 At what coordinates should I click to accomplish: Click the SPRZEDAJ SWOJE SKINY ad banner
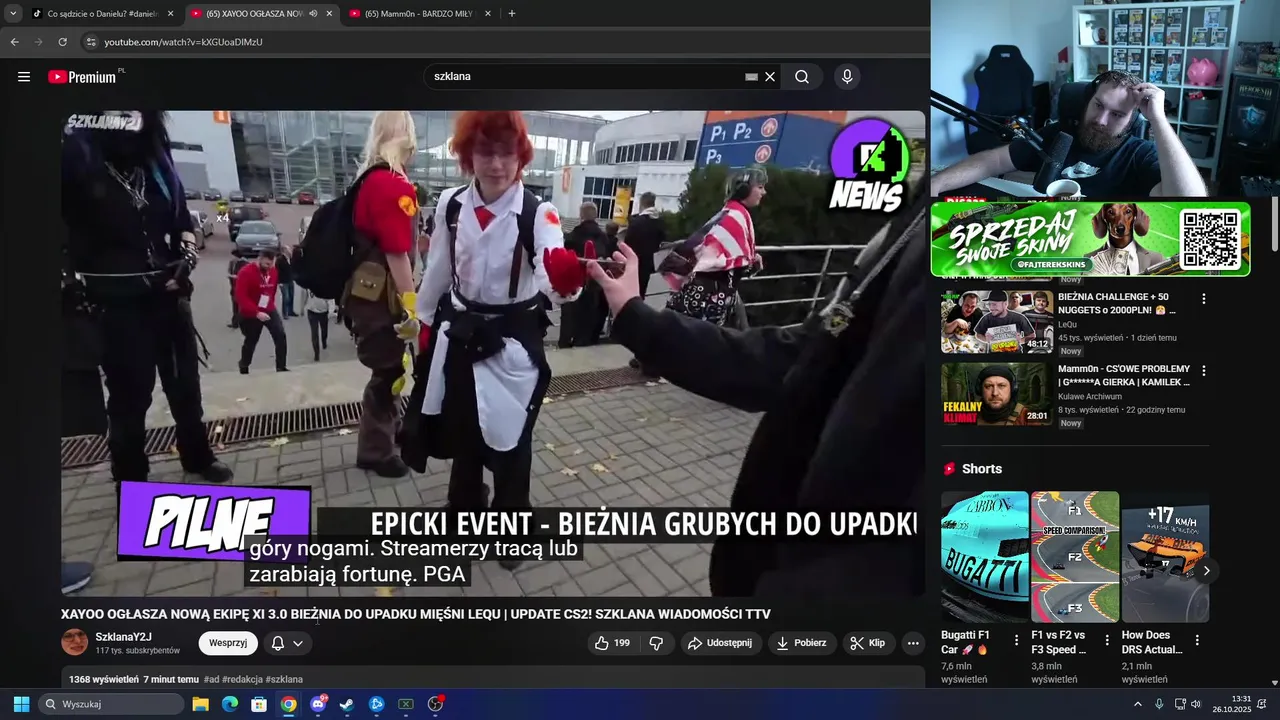tap(1090, 239)
